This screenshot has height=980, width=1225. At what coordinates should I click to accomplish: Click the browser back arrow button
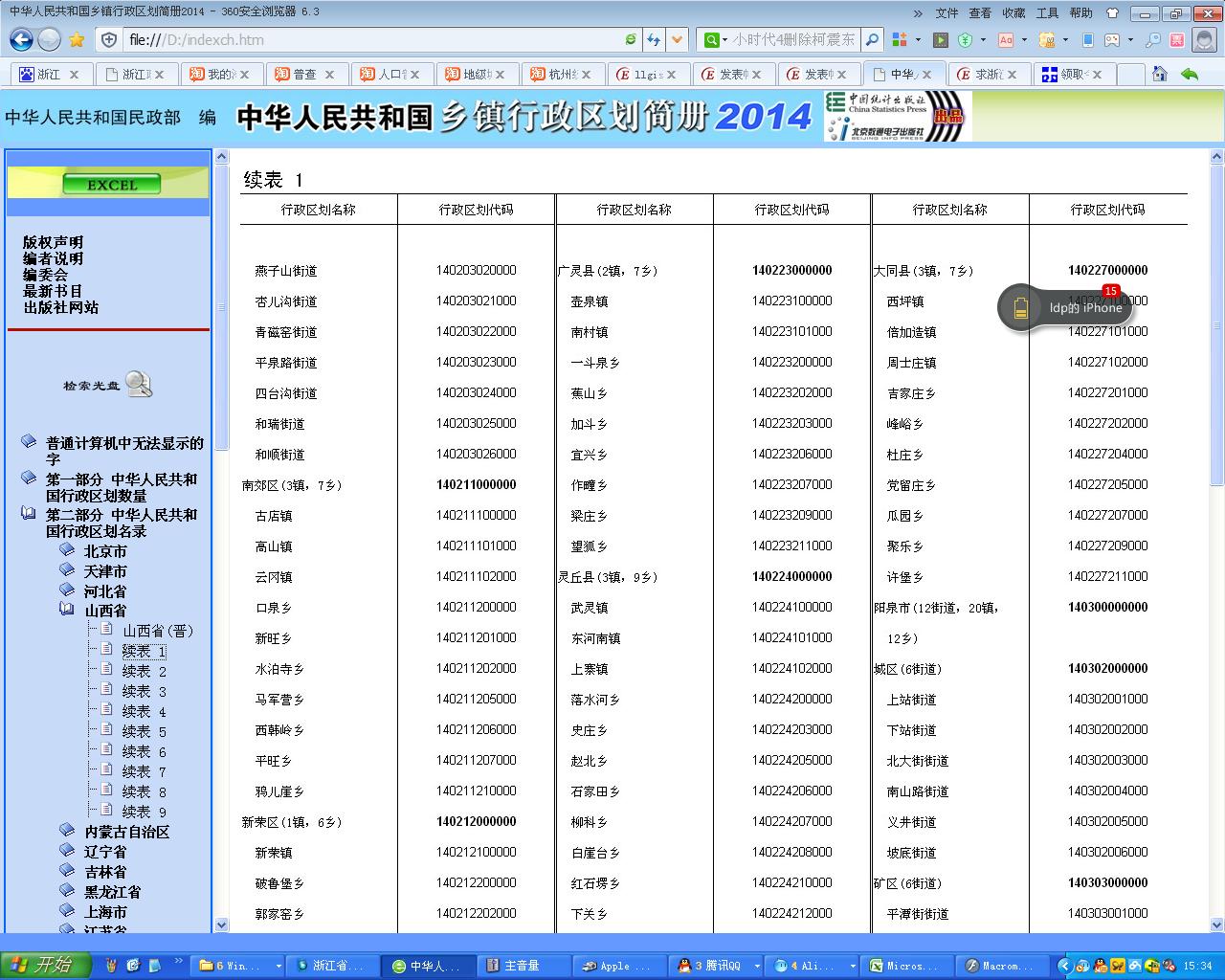click(x=21, y=39)
